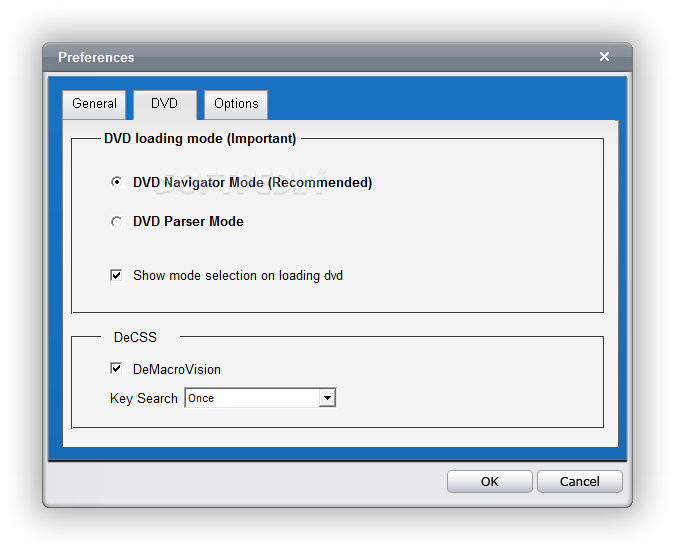Choose DVD Parser Mode radio button
This screenshot has width=675, height=550.
[x=116, y=222]
